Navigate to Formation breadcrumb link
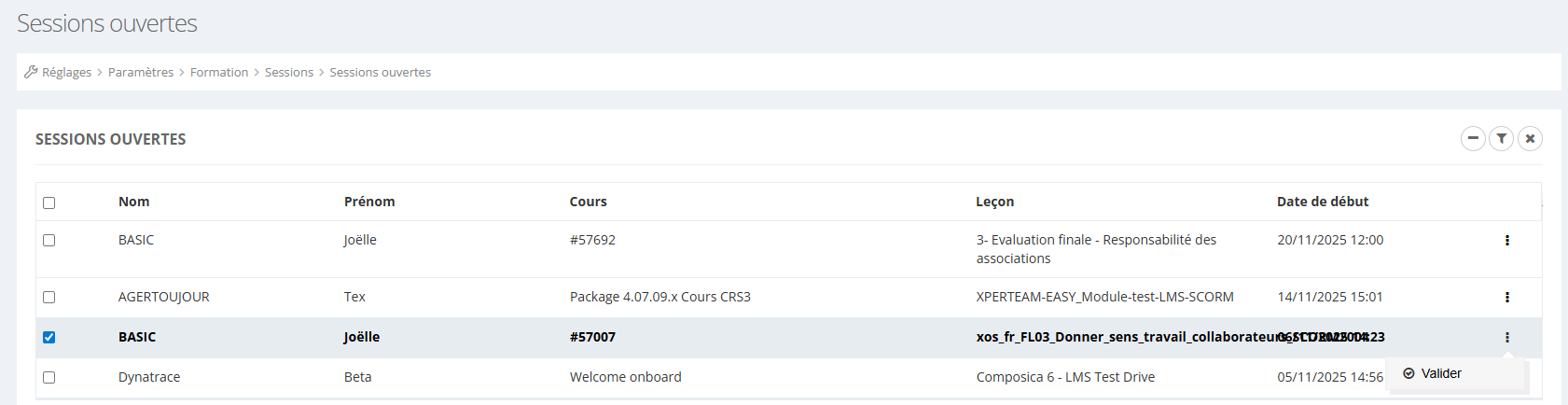This screenshot has height=405, width=1568. point(219,72)
